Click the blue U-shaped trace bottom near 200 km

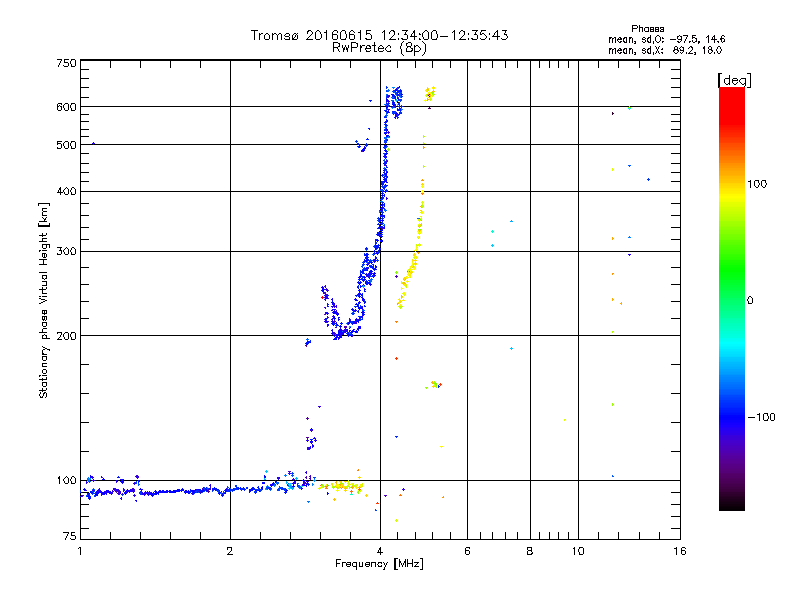click(345, 331)
